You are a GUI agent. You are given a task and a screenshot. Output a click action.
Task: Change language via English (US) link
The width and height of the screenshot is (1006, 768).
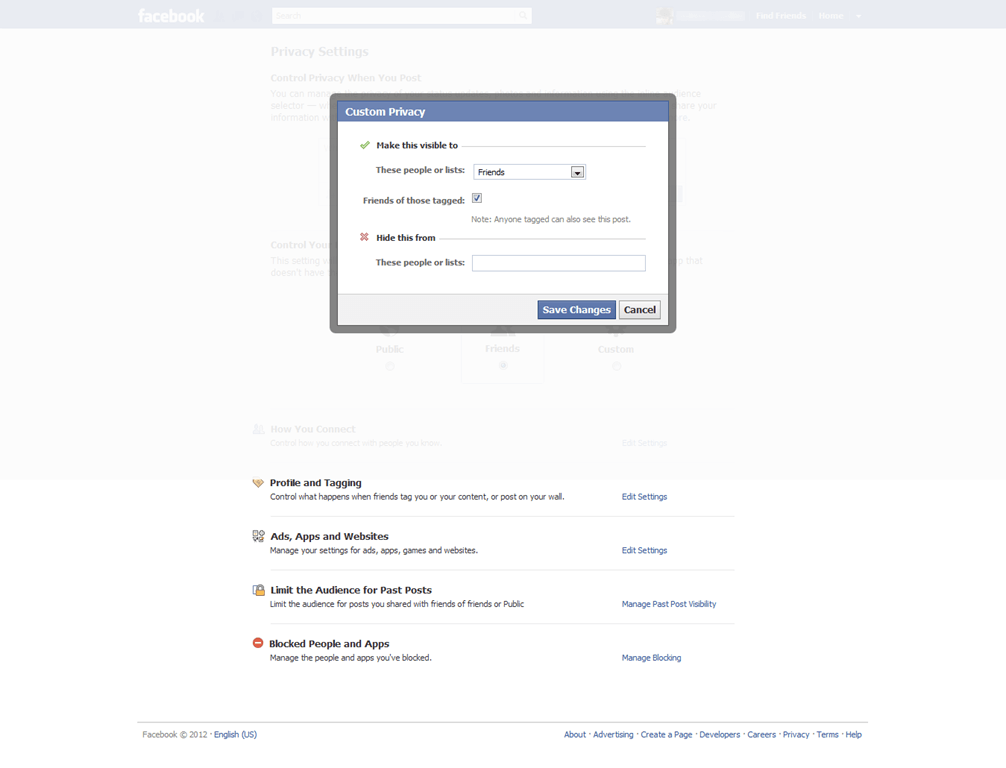pyautogui.click(x=235, y=735)
